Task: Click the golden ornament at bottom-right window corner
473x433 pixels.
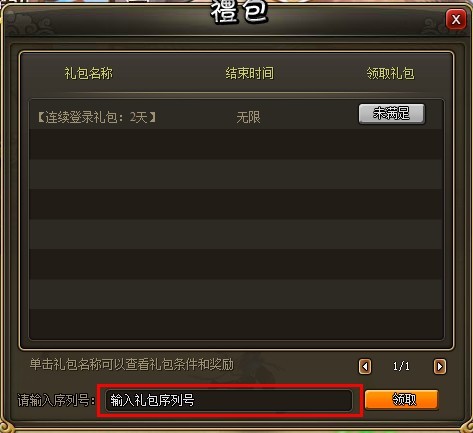Action: [x=466, y=427]
